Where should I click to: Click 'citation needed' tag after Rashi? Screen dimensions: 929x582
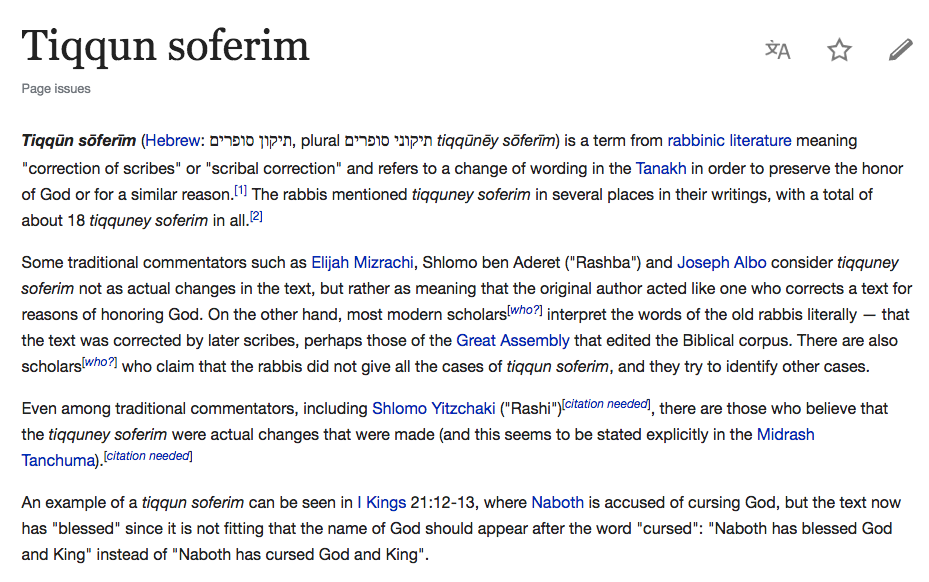pyautogui.click(x=607, y=404)
